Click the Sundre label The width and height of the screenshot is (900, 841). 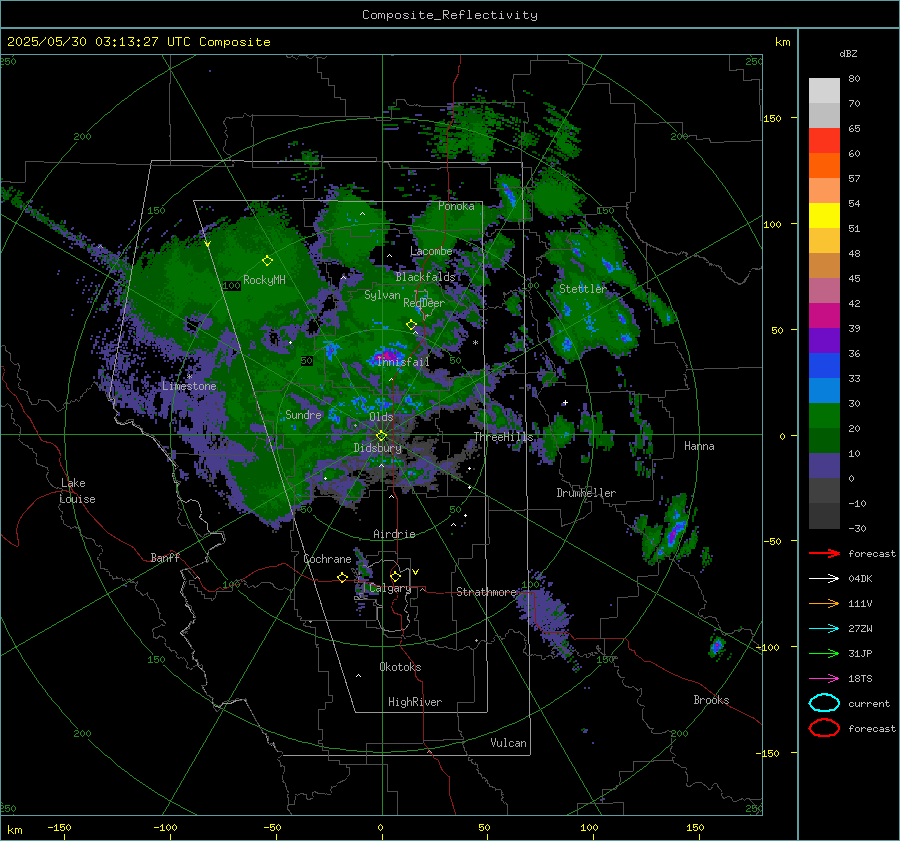(303, 414)
